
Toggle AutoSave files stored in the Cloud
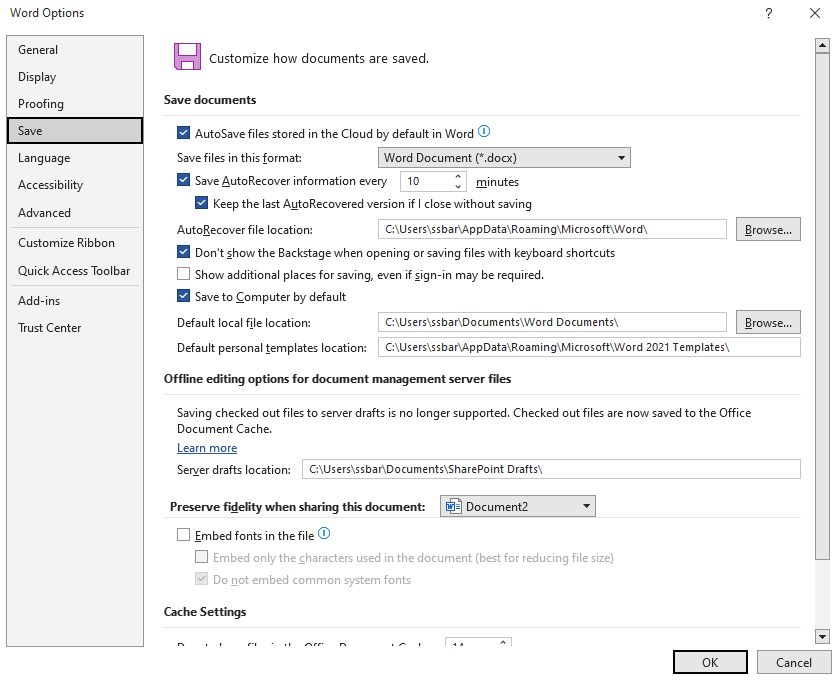(x=183, y=133)
